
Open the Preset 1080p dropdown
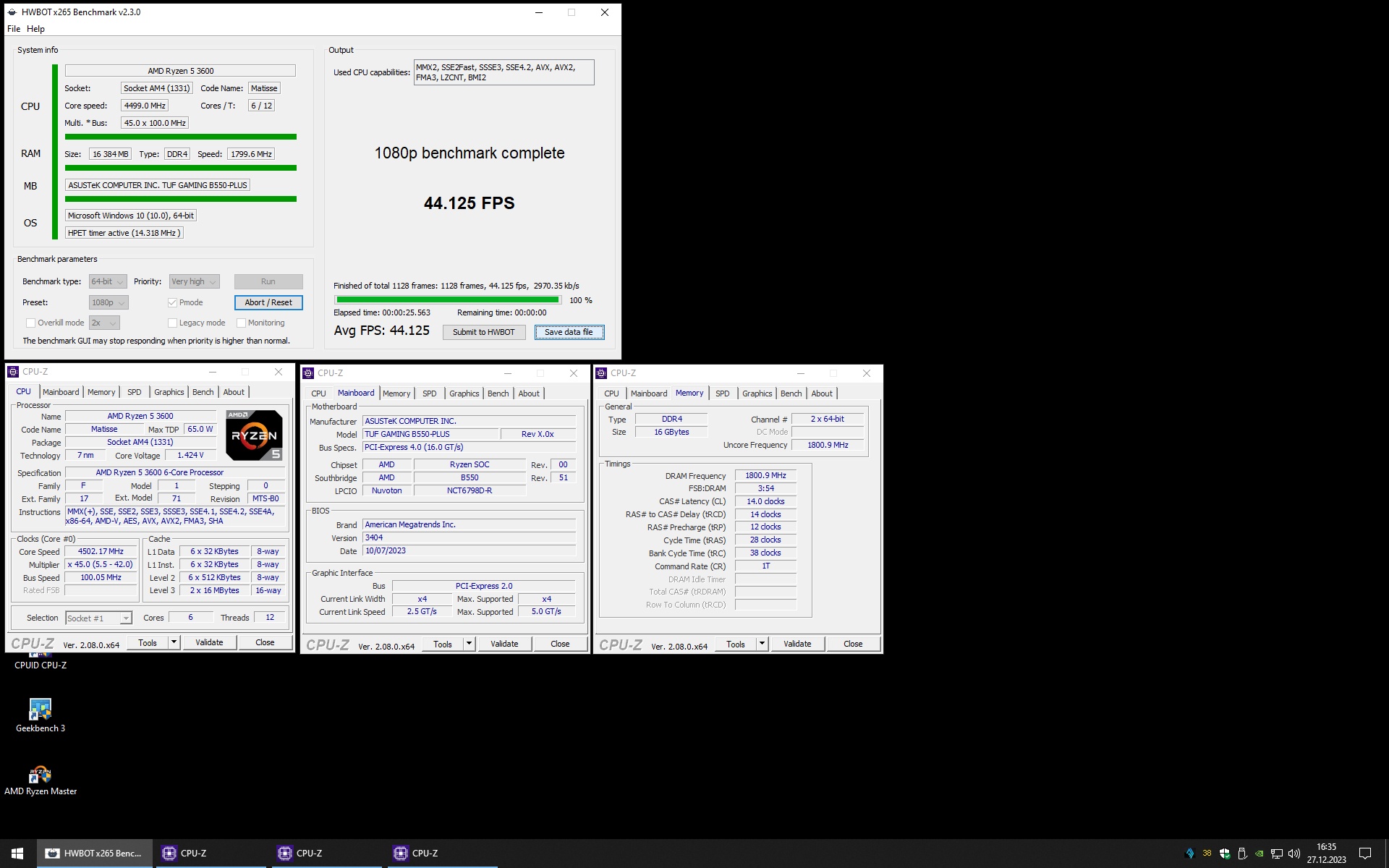pos(109,302)
